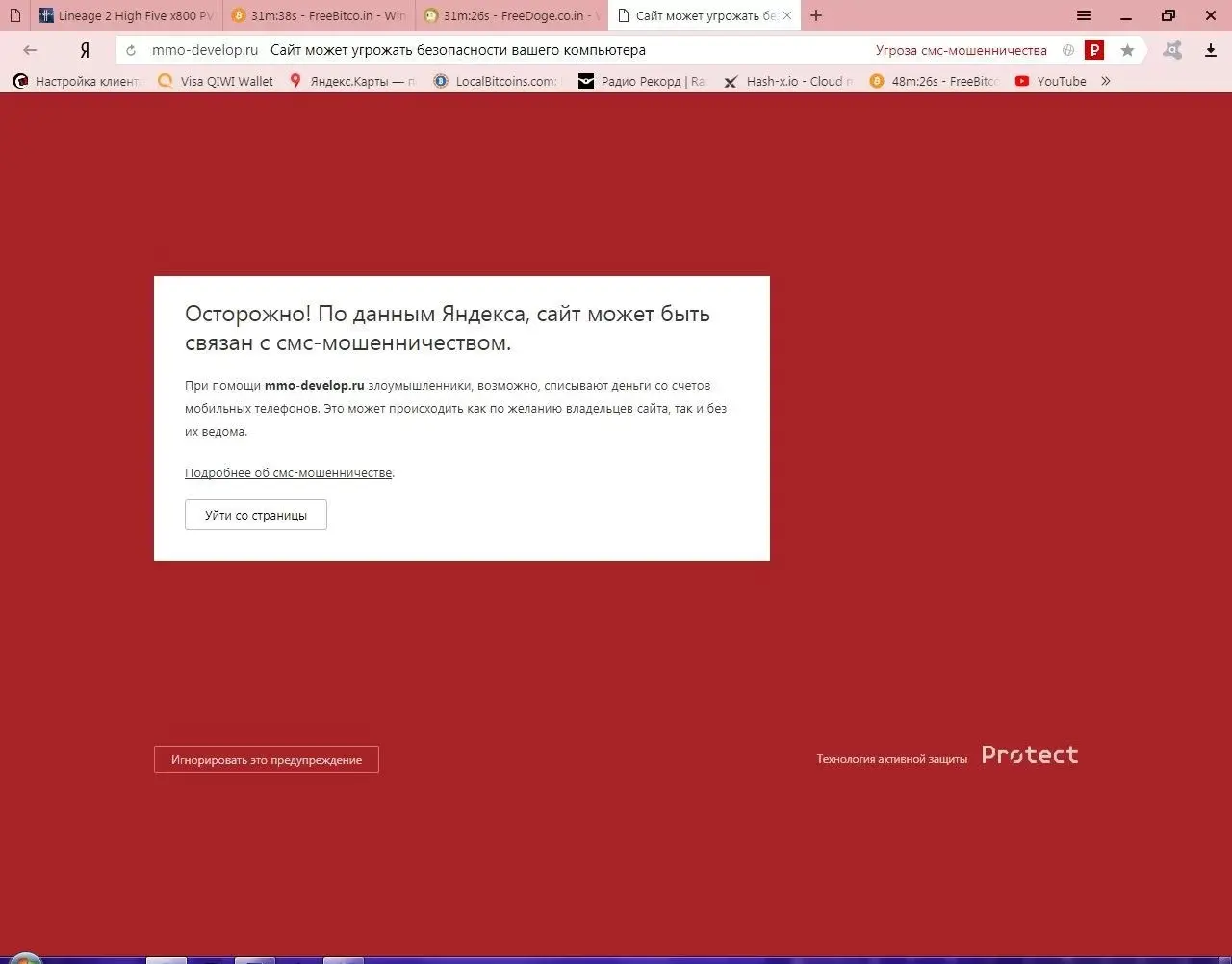Open the 48m:26s FreeBitco bookmark
This screenshot has height=964, width=1232.
[x=934, y=81]
